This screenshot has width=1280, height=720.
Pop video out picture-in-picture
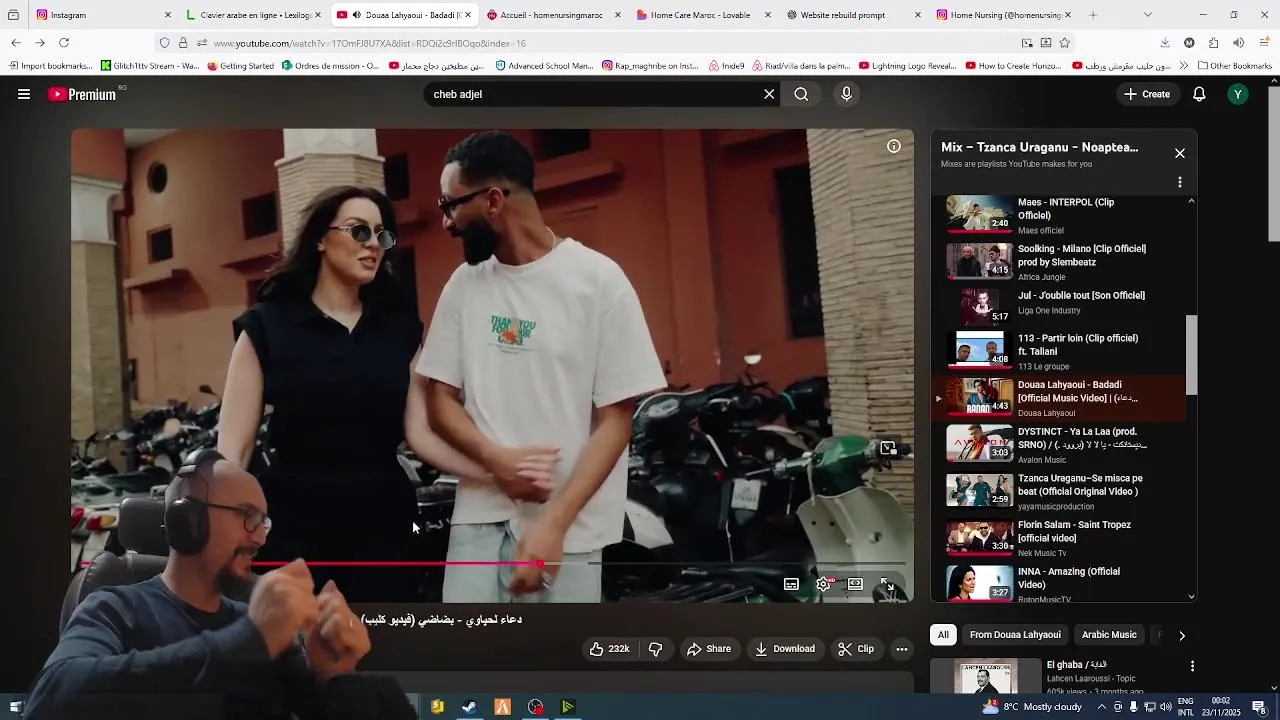click(x=888, y=448)
